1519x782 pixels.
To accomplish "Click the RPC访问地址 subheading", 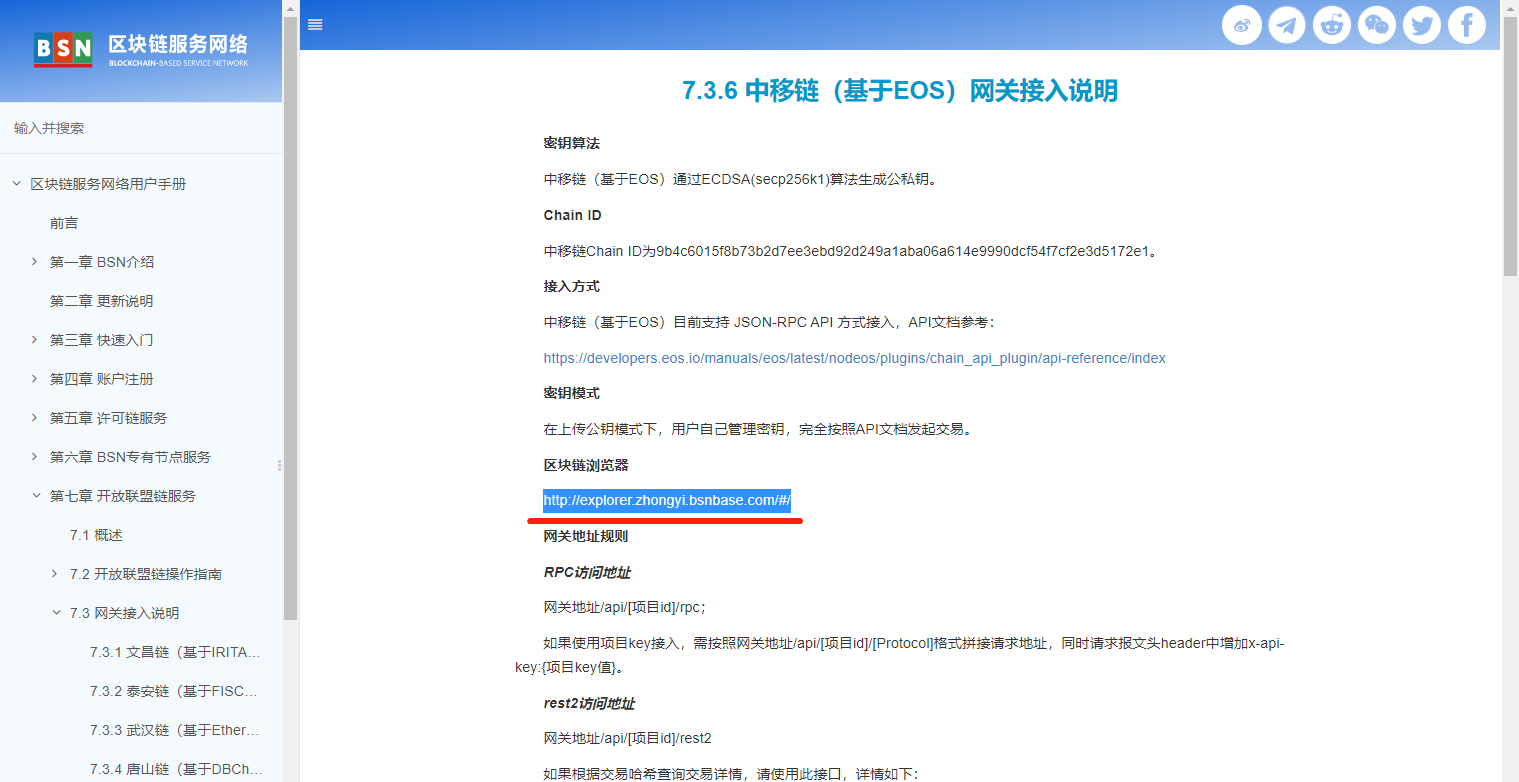I will coord(587,572).
